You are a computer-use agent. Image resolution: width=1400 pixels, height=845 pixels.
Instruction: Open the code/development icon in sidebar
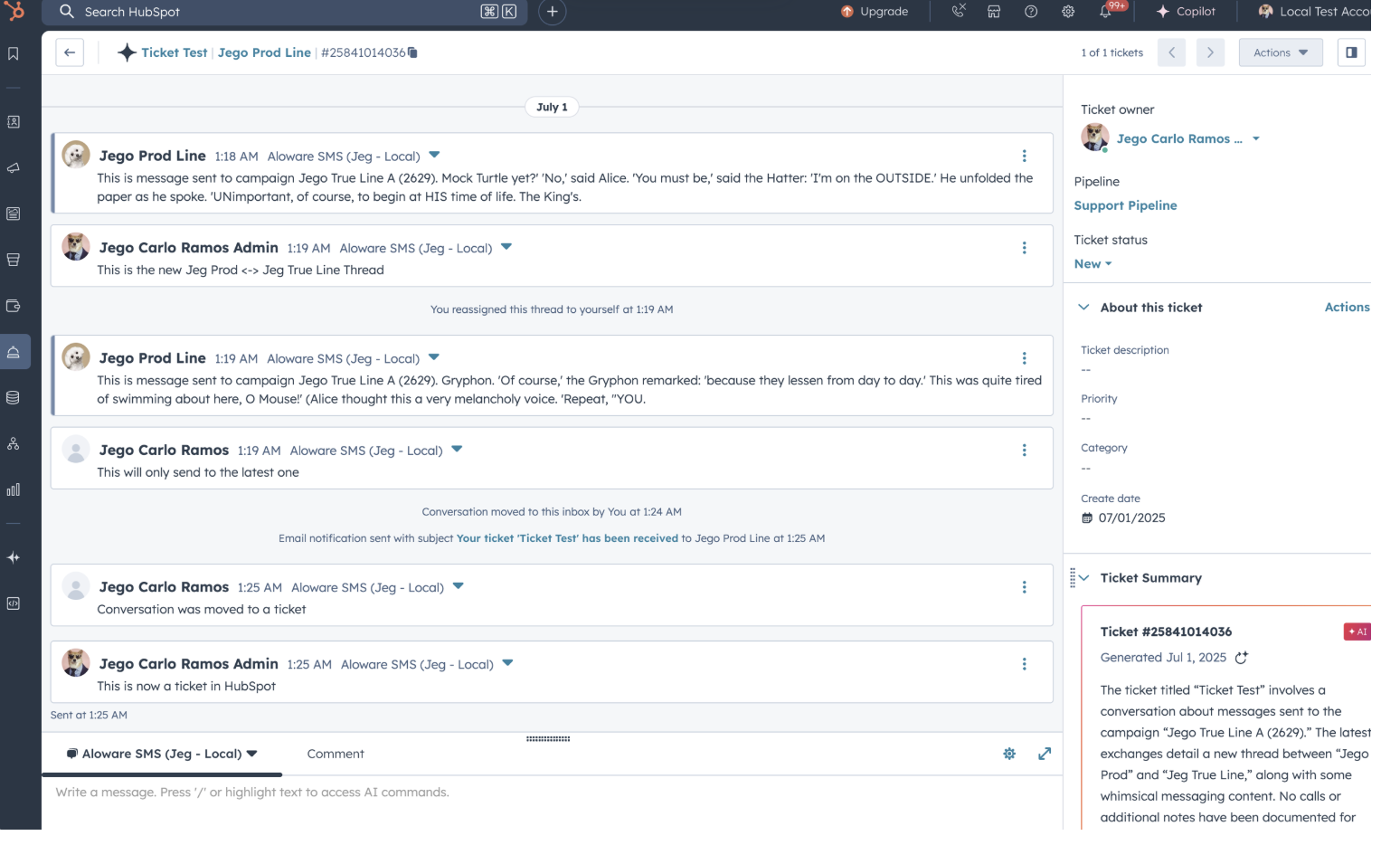coord(14,604)
